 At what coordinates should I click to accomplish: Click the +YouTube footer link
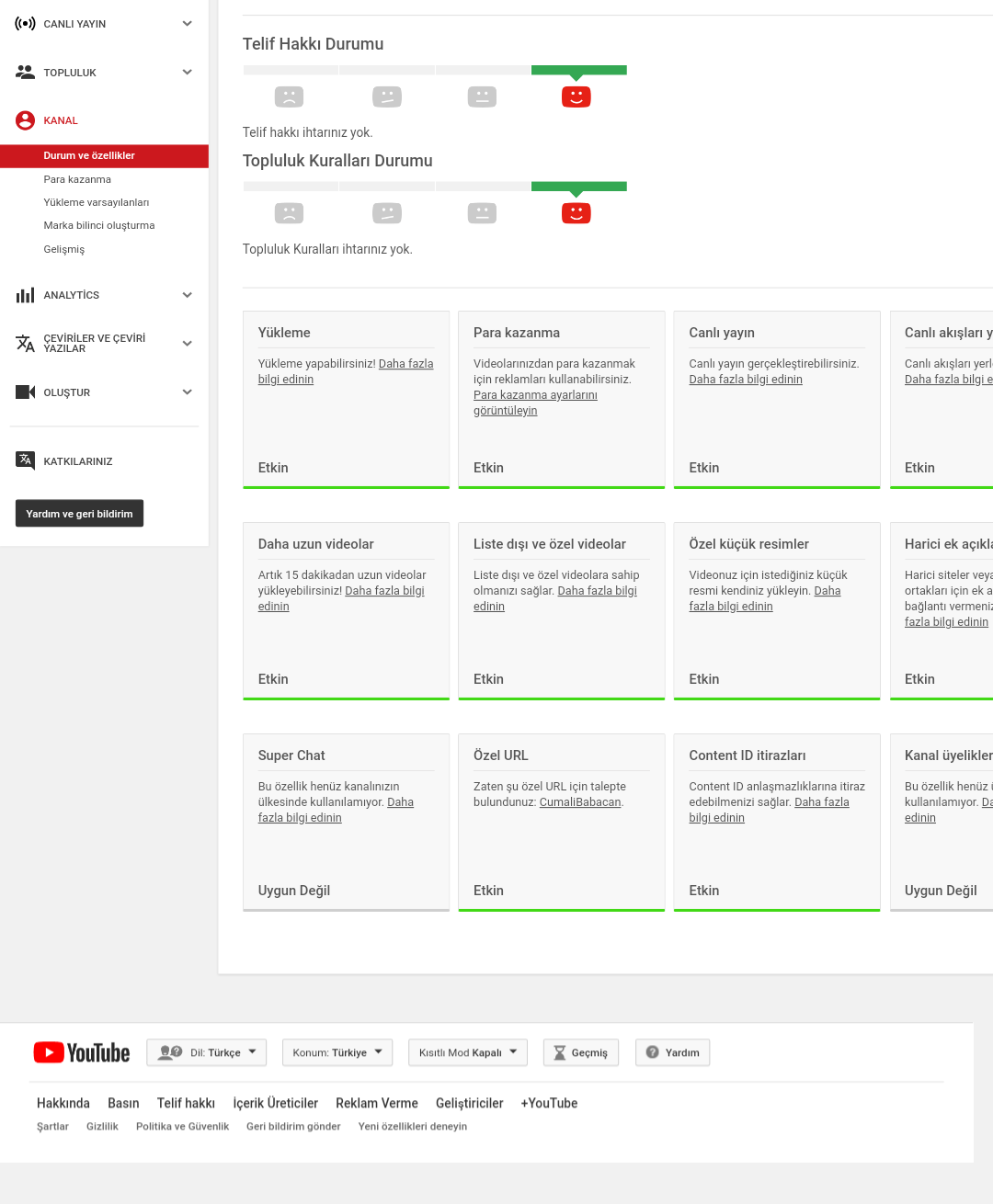click(x=549, y=1103)
